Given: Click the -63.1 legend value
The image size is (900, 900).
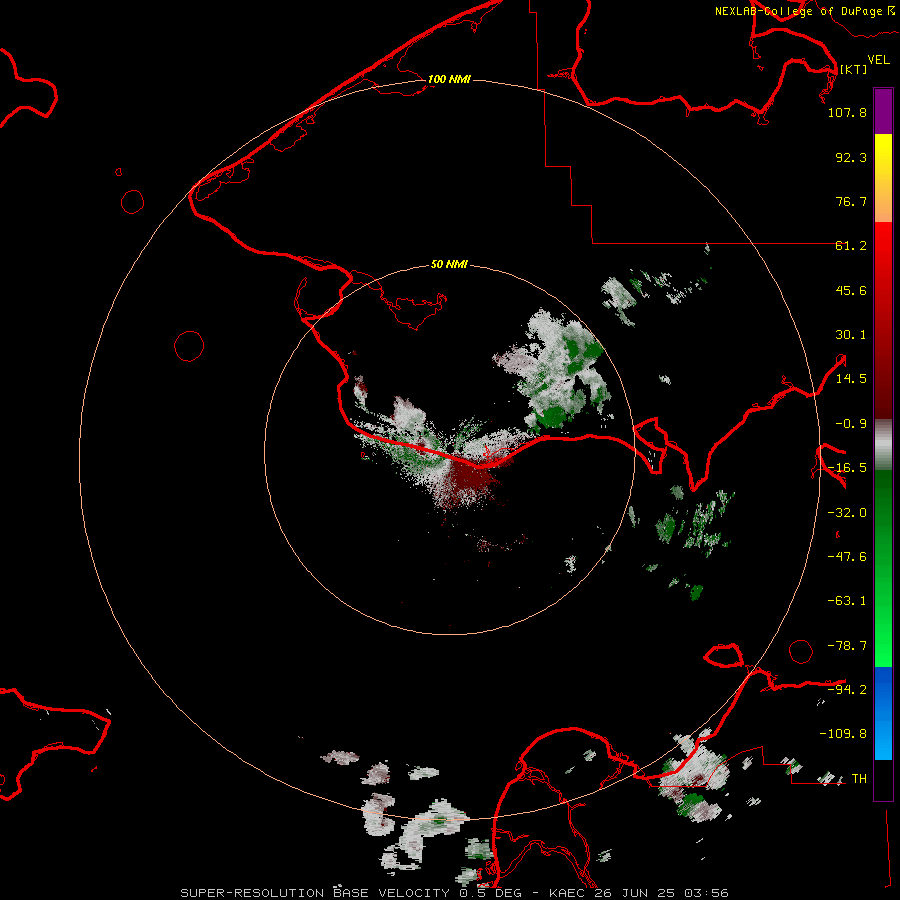Looking at the screenshot, I should coord(847,601).
